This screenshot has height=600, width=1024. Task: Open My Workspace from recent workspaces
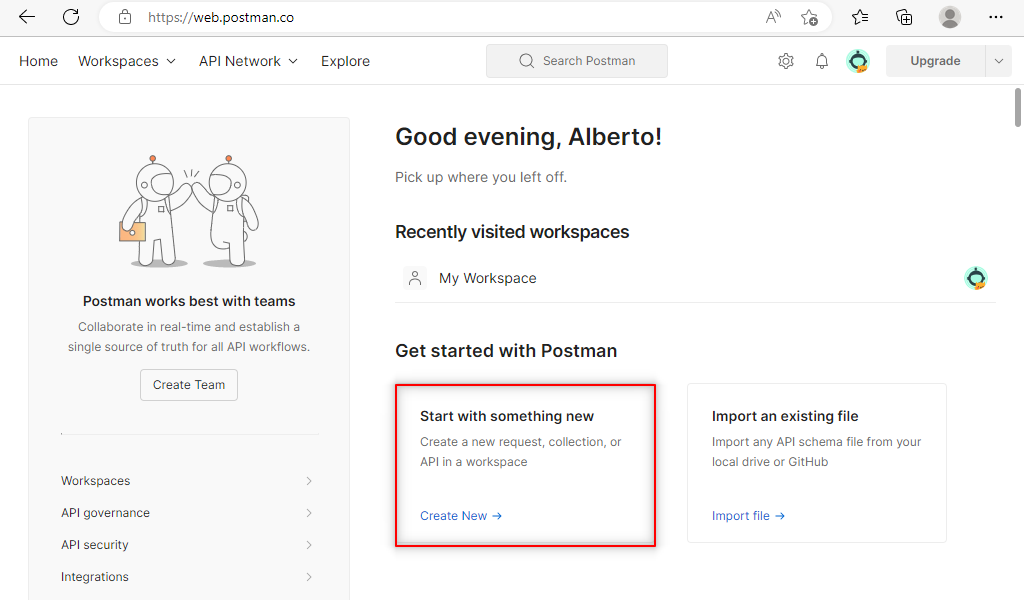pyautogui.click(x=487, y=278)
